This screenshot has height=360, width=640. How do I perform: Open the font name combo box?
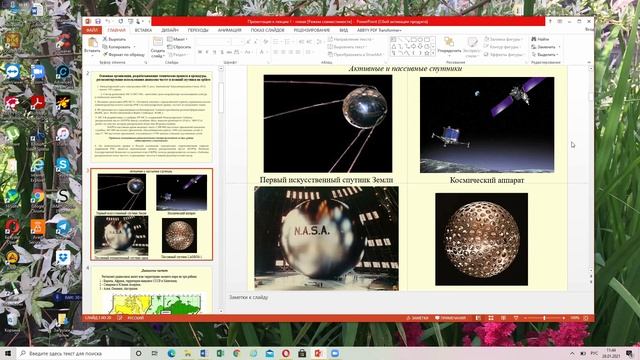213,42
